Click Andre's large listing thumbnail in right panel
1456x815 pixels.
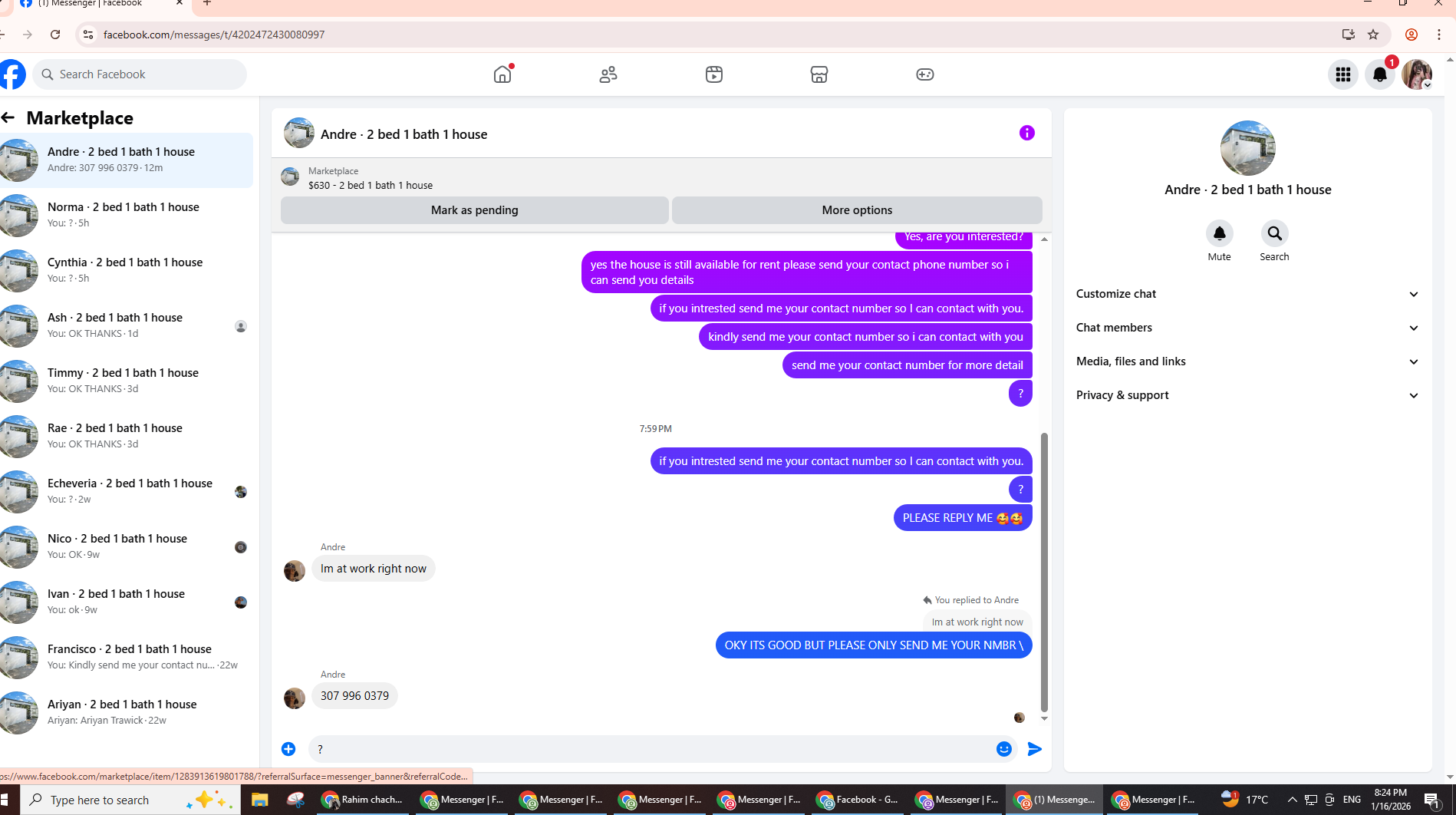tap(1248, 148)
